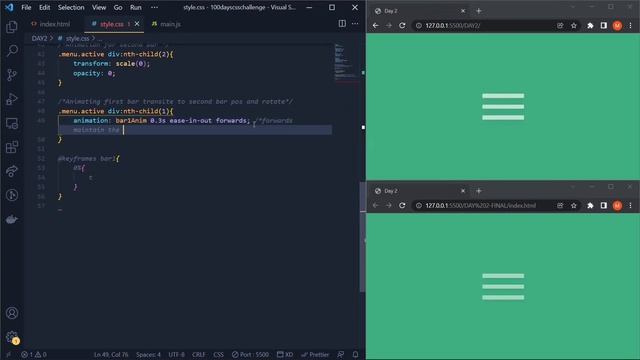Open editor More Actions ellipsis
Image resolution: width=640 pixels, height=360 pixels.
[x=355, y=24]
